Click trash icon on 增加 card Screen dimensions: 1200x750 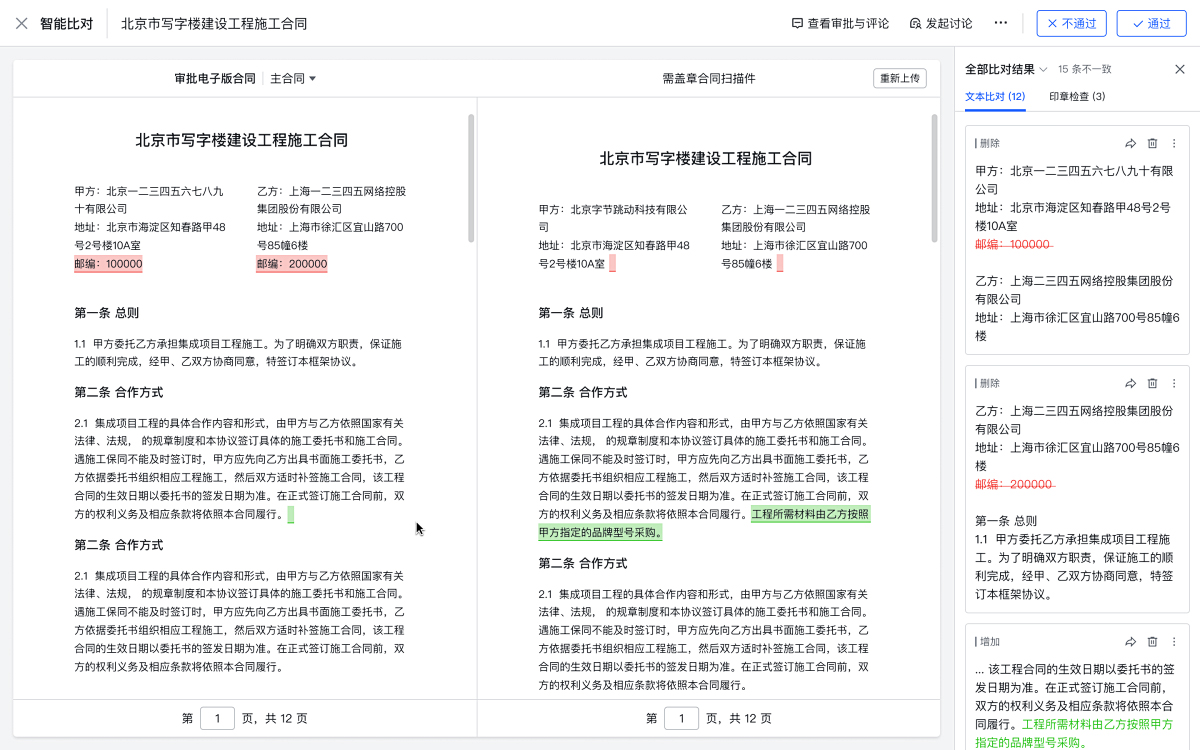(x=1152, y=641)
